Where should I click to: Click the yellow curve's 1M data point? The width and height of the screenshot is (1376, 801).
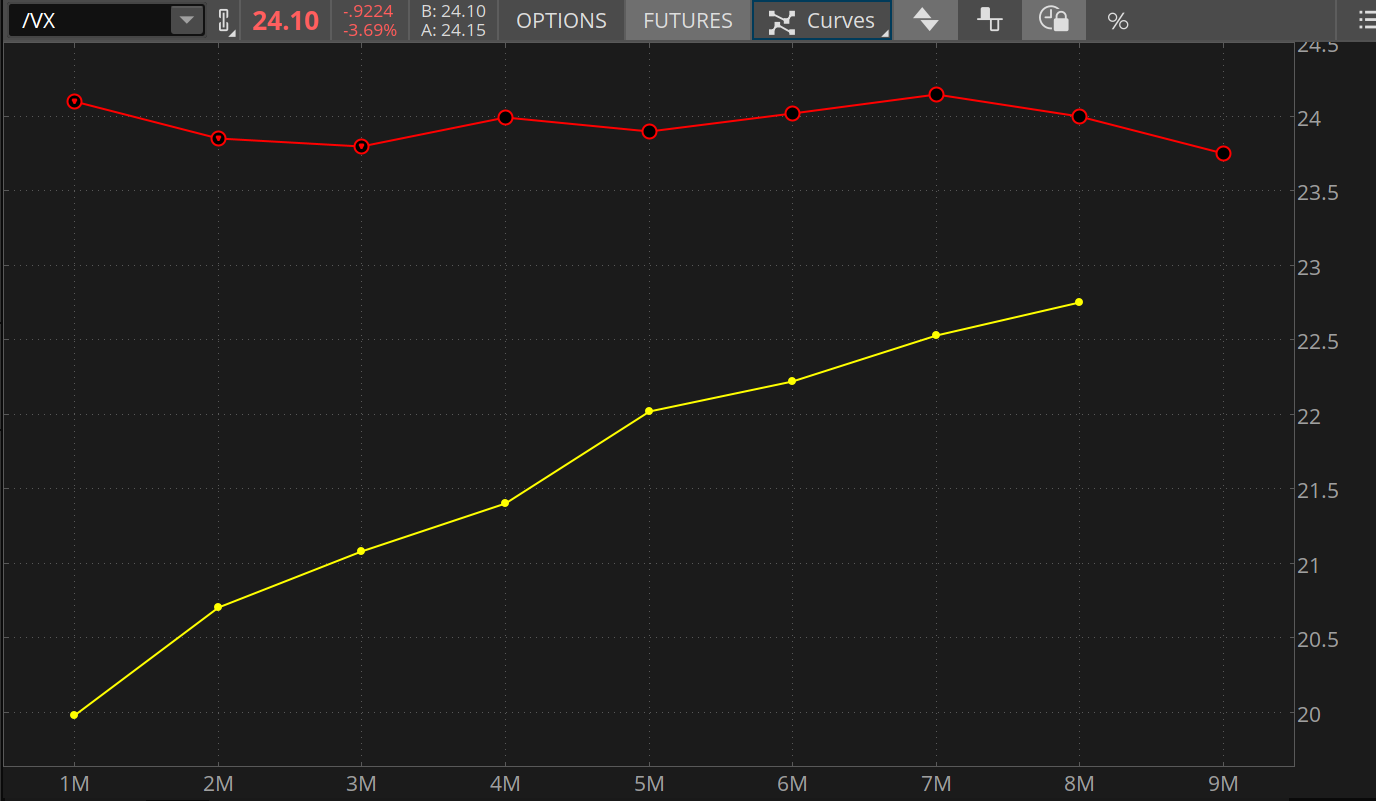75,714
